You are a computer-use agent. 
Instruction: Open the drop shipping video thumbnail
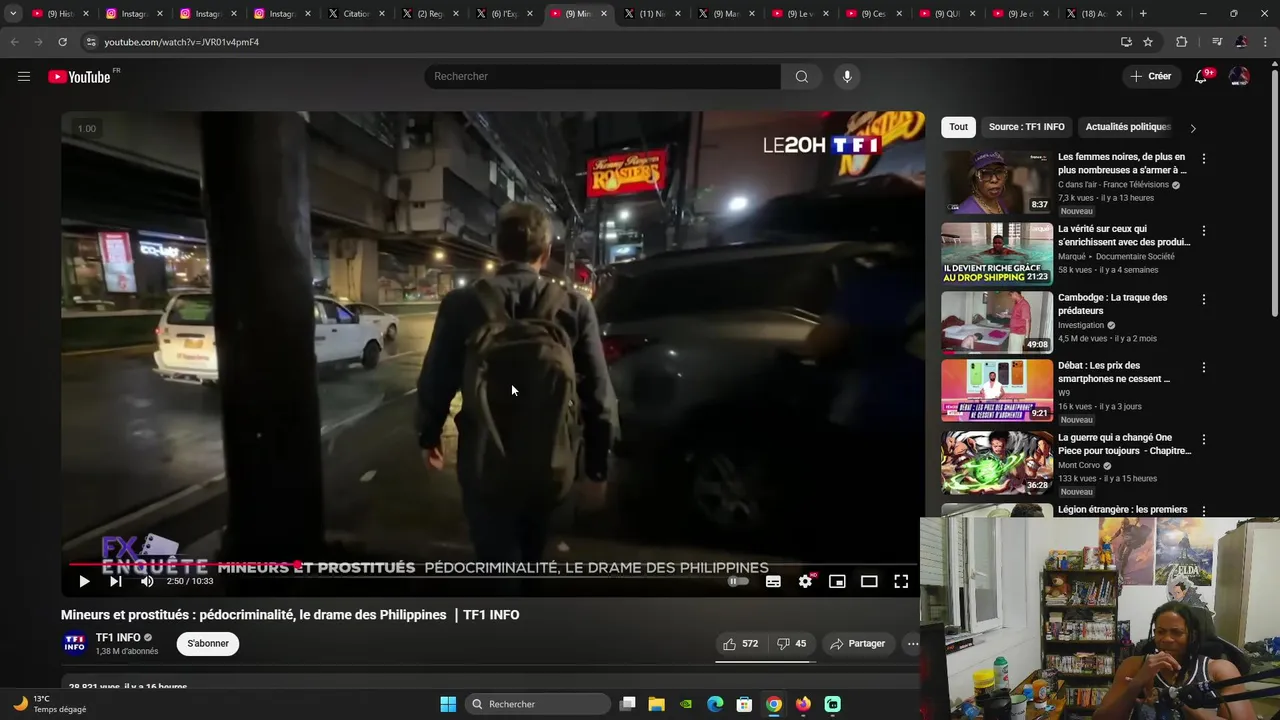click(x=997, y=254)
